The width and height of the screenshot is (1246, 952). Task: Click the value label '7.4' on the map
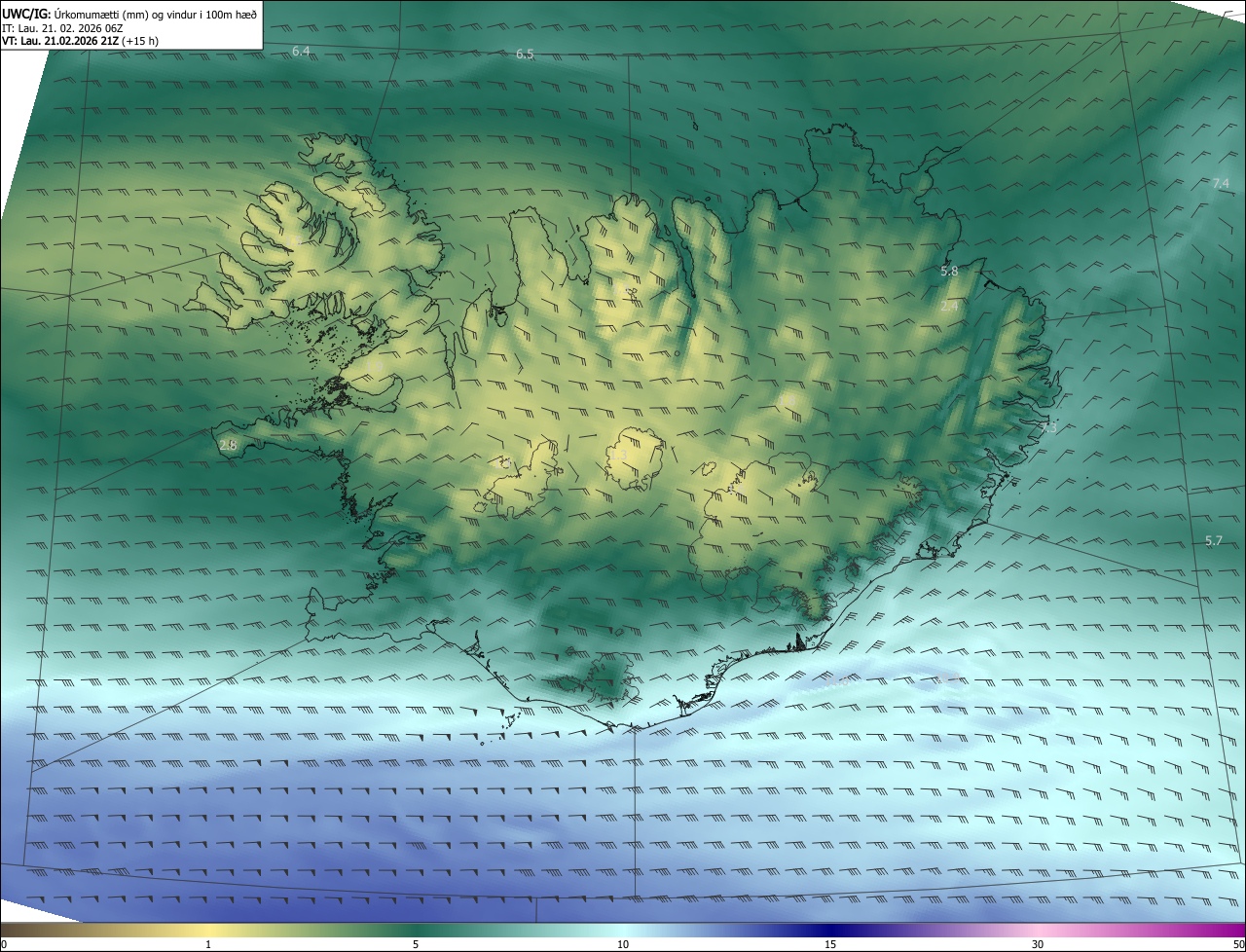coord(1221,183)
